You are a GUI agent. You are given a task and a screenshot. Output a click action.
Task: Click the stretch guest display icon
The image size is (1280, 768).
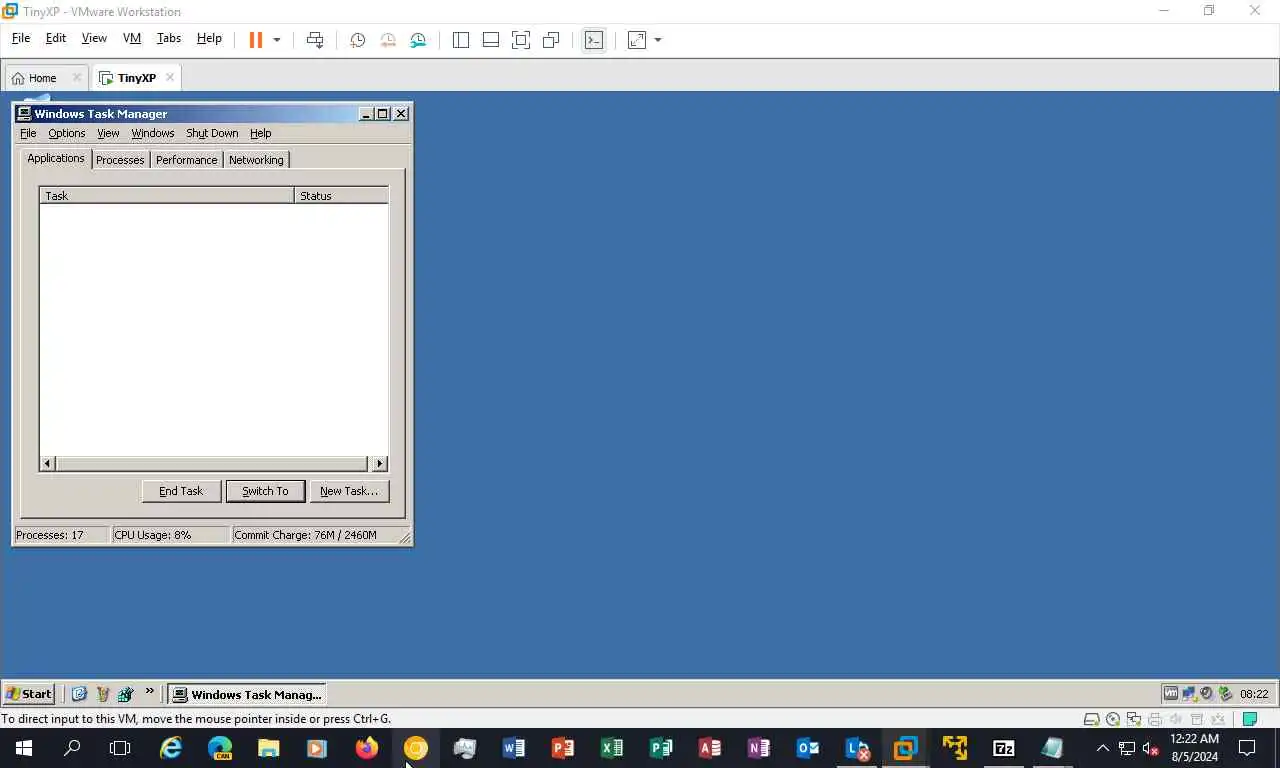click(x=636, y=40)
